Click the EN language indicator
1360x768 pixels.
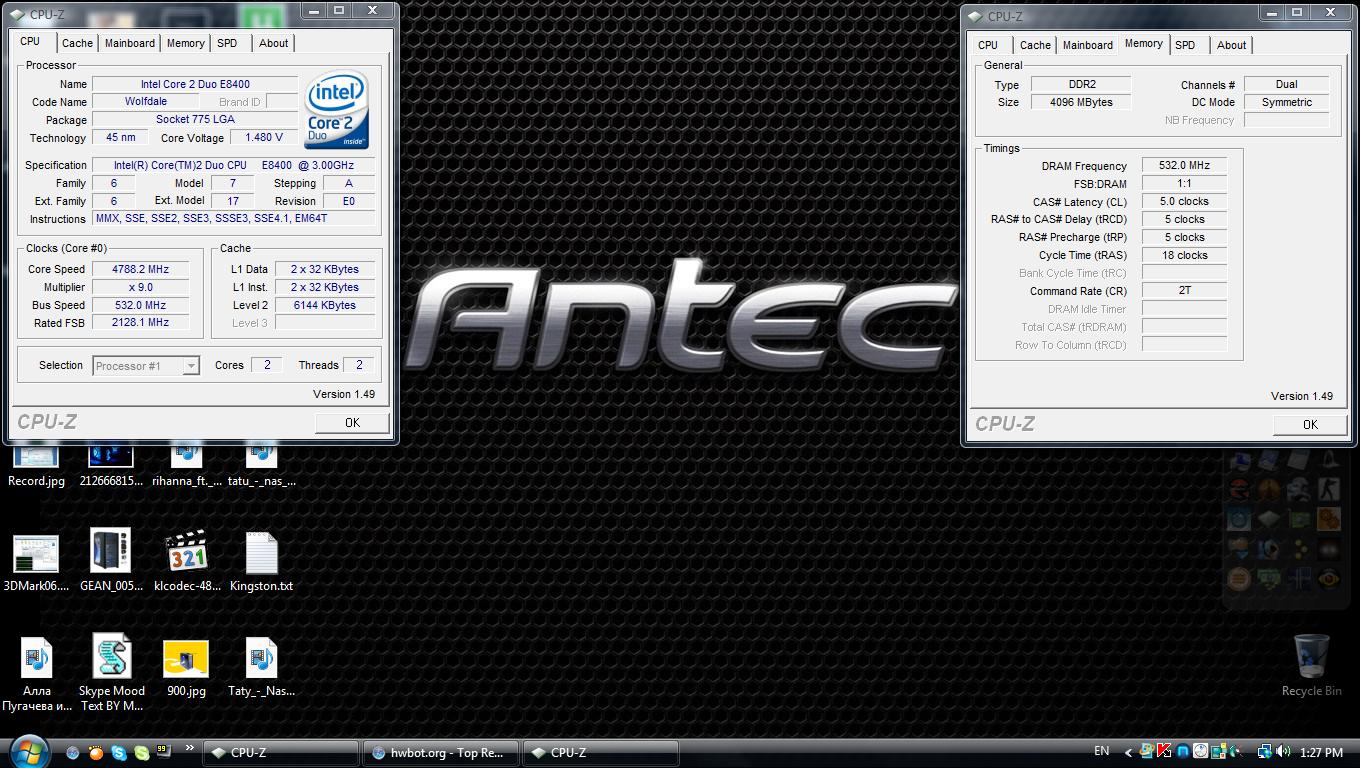click(1102, 751)
